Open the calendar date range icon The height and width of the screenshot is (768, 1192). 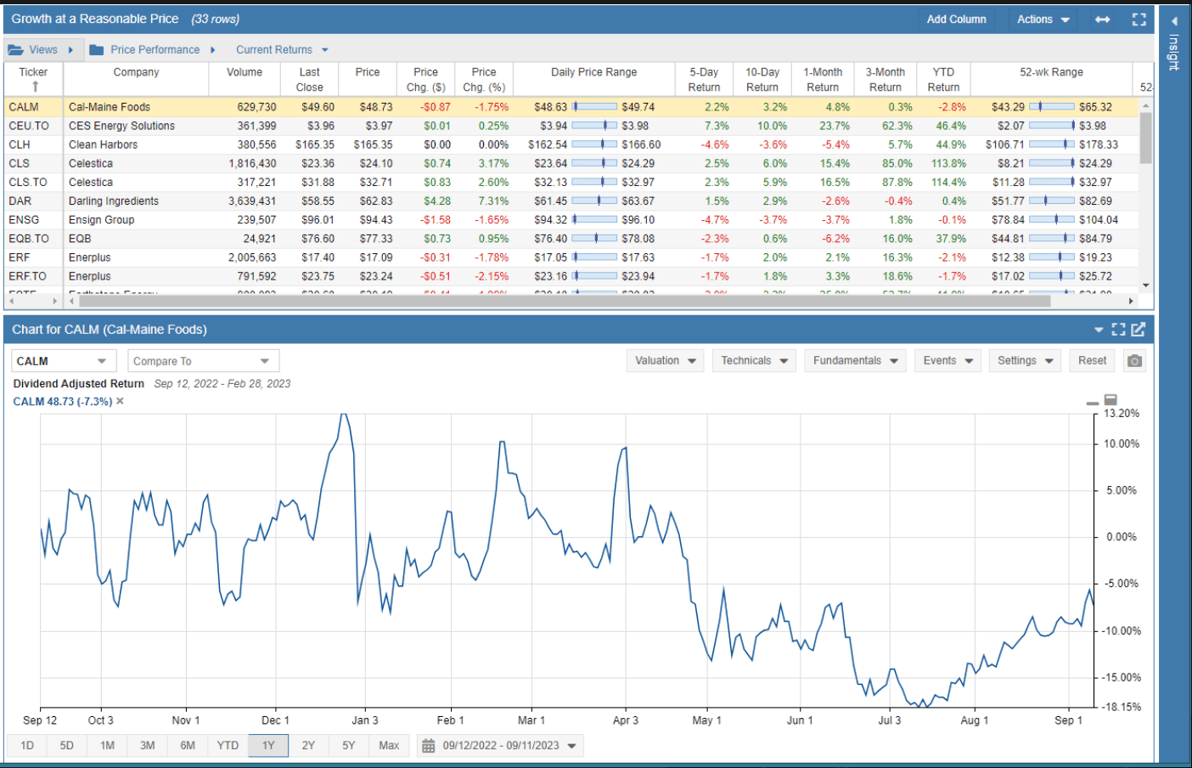(429, 746)
